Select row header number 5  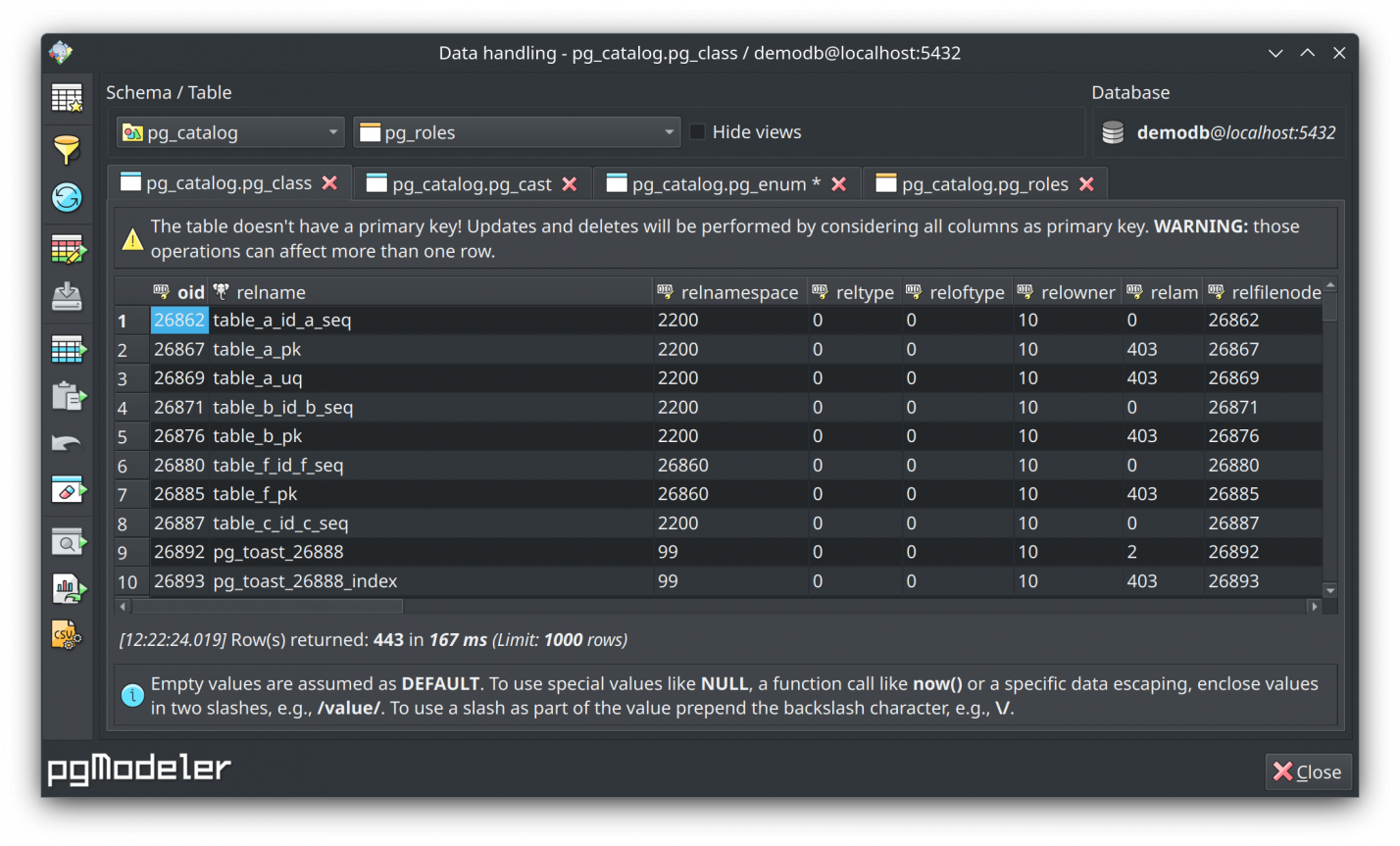[x=131, y=436]
